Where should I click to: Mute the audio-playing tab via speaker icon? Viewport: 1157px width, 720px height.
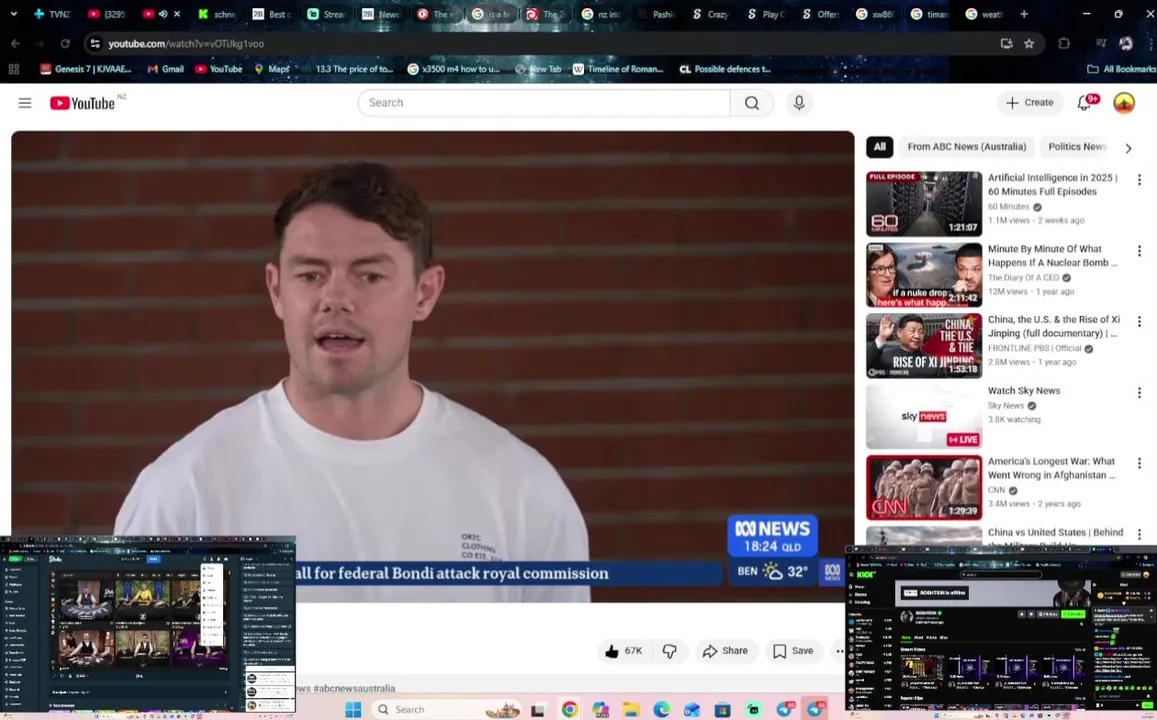click(163, 14)
